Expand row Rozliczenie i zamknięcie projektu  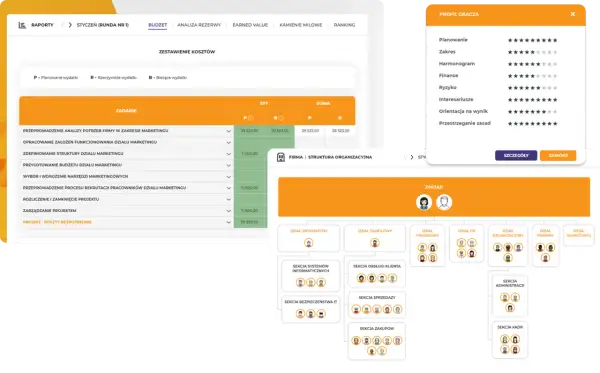click(228, 200)
